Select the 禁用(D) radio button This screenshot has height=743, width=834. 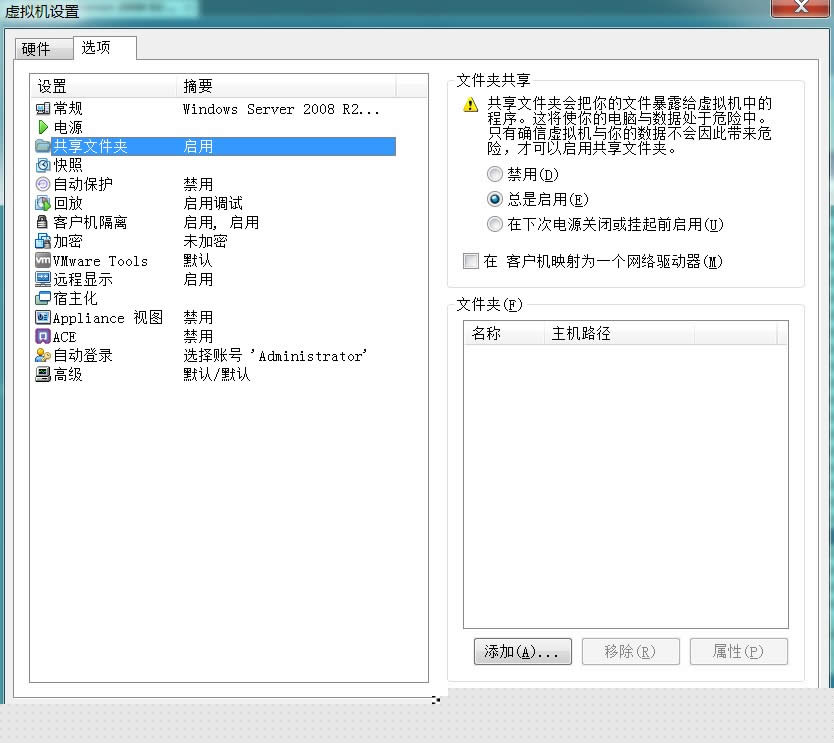495,174
